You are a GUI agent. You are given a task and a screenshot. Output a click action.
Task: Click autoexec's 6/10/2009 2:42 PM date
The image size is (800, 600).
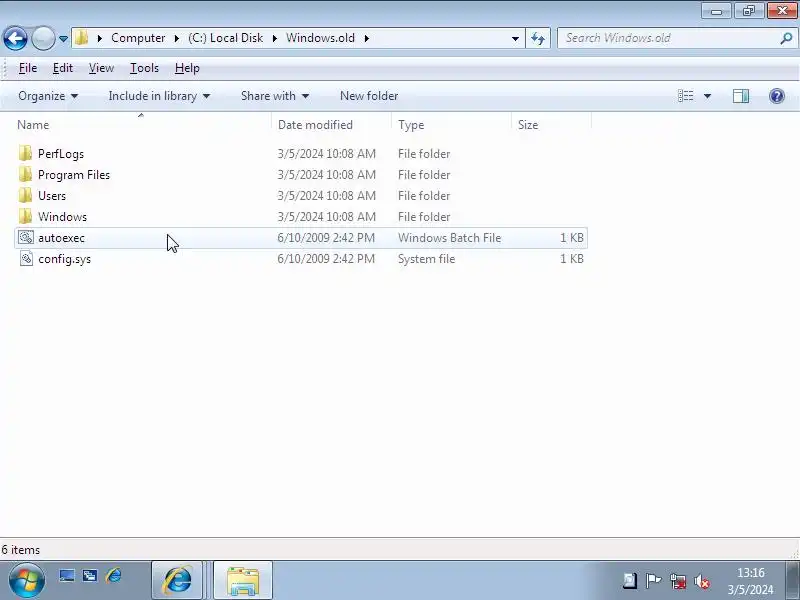point(326,238)
